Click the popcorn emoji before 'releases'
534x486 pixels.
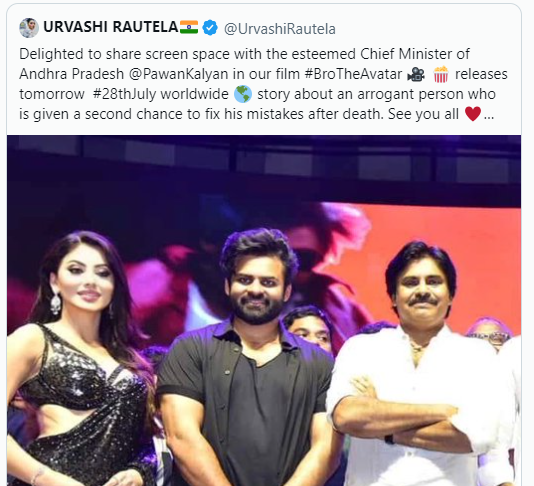pos(441,74)
